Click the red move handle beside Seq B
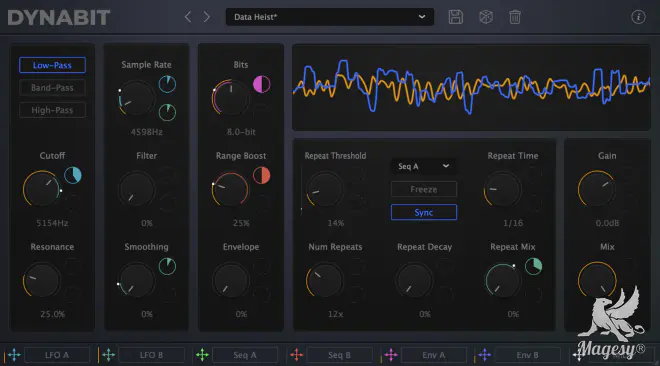The image size is (660, 366). click(x=297, y=355)
